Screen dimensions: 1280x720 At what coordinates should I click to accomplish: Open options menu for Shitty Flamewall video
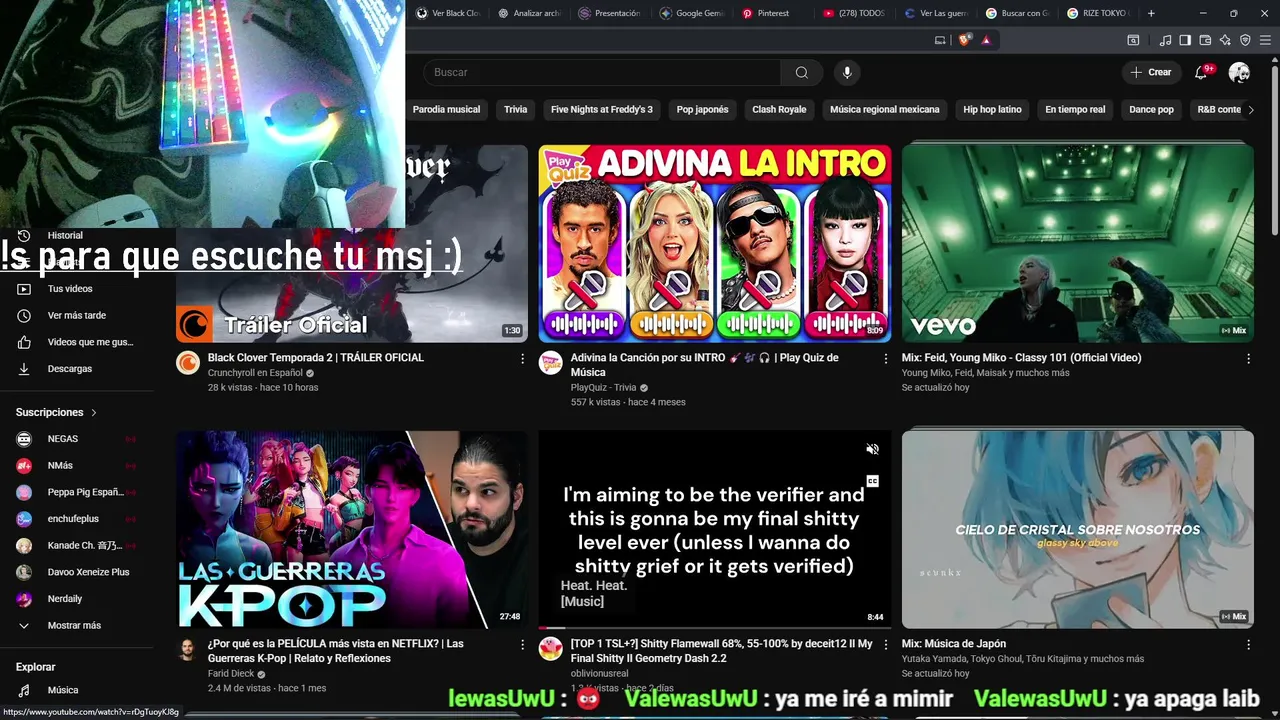pyautogui.click(x=885, y=644)
